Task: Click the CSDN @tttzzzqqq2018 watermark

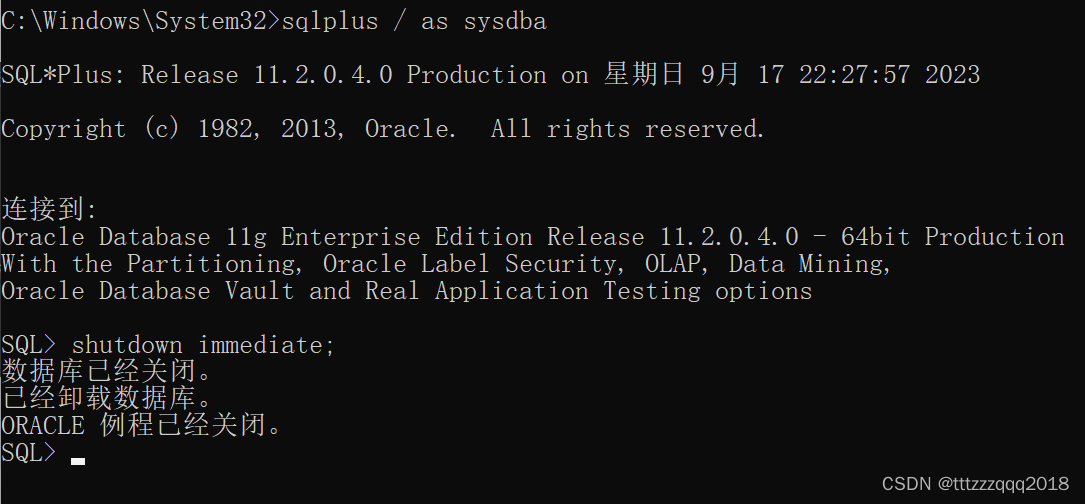Action: point(976,483)
